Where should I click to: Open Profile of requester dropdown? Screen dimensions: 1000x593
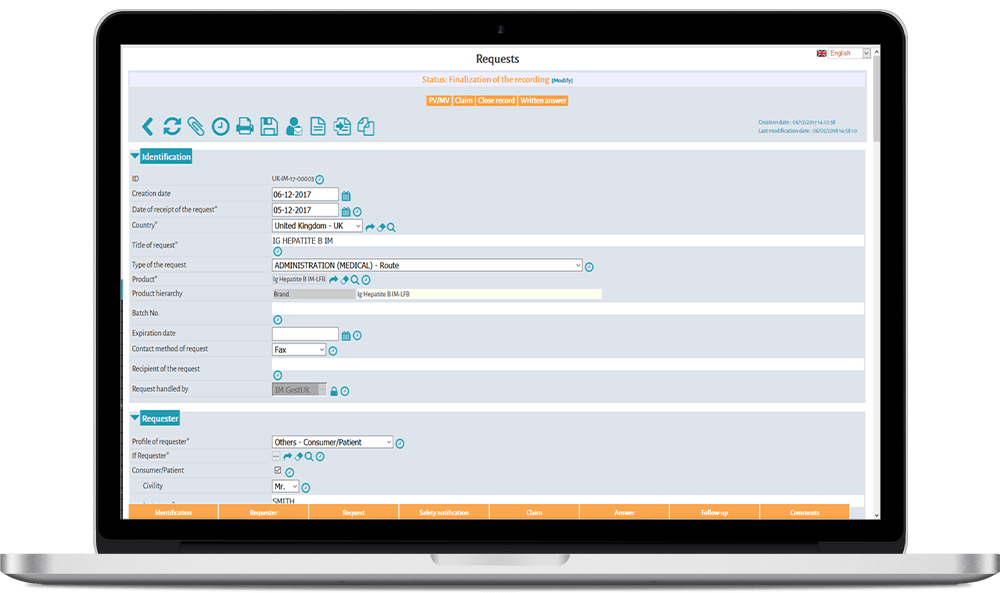(332, 442)
